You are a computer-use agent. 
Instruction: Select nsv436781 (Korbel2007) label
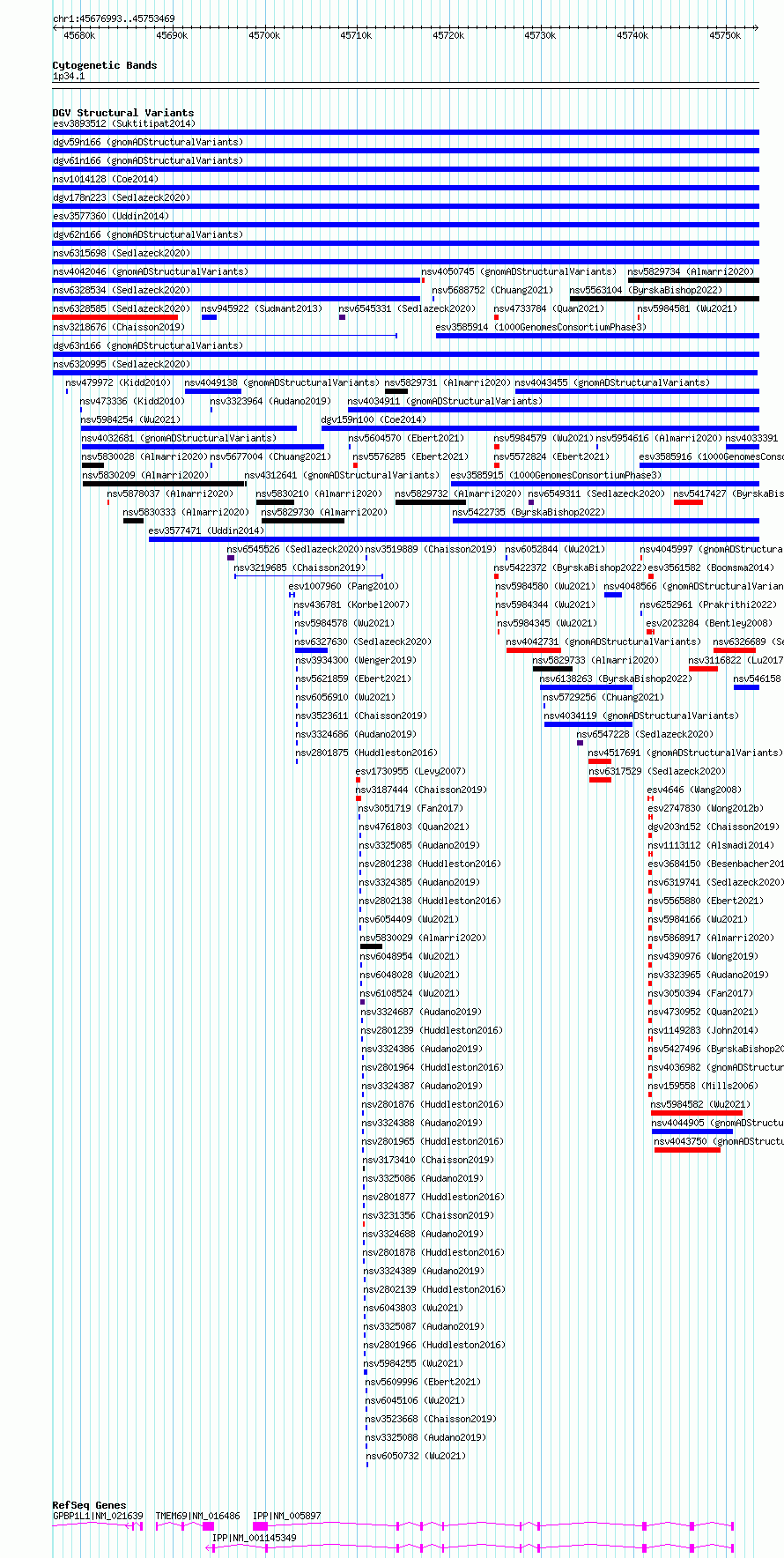tap(351, 605)
